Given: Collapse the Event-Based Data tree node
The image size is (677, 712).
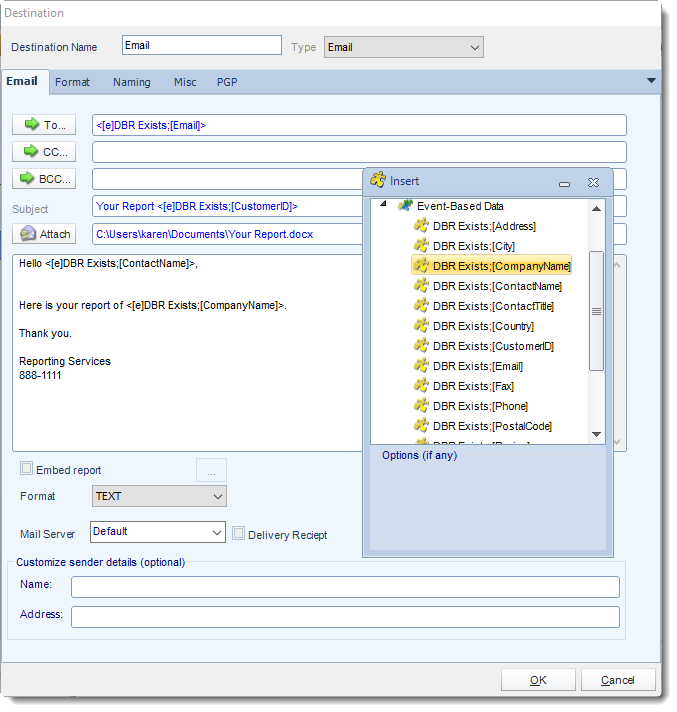Looking at the screenshot, I should point(383,204).
